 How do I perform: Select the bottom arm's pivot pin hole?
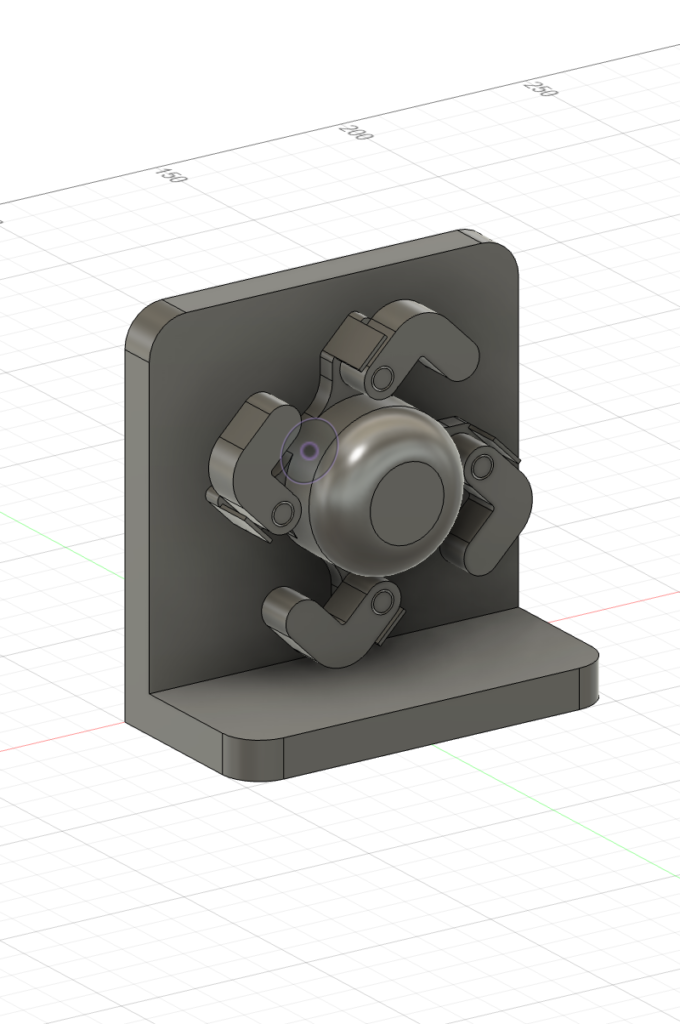[380, 601]
